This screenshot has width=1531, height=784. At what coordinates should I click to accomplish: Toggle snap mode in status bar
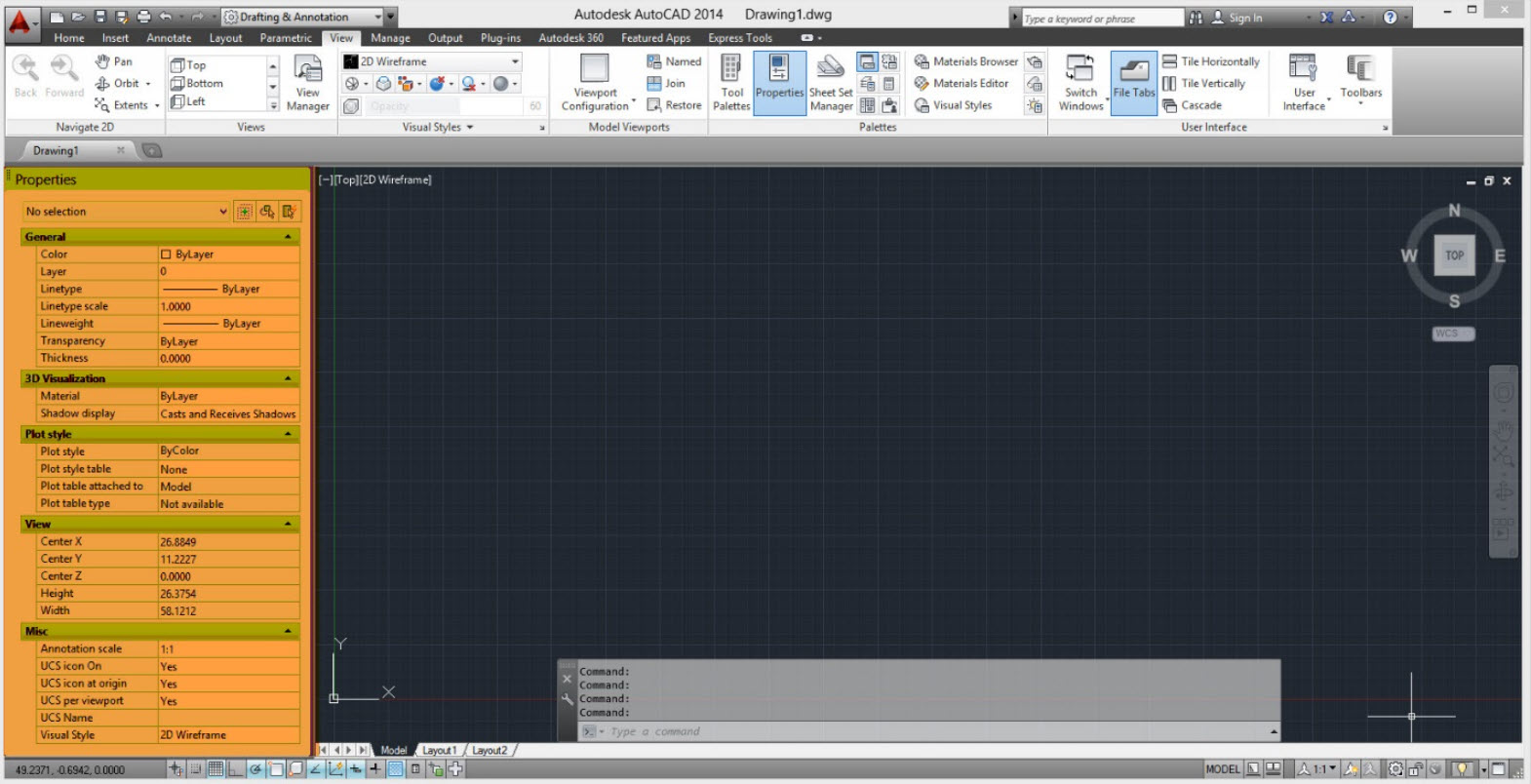pyautogui.click(x=196, y=768)
